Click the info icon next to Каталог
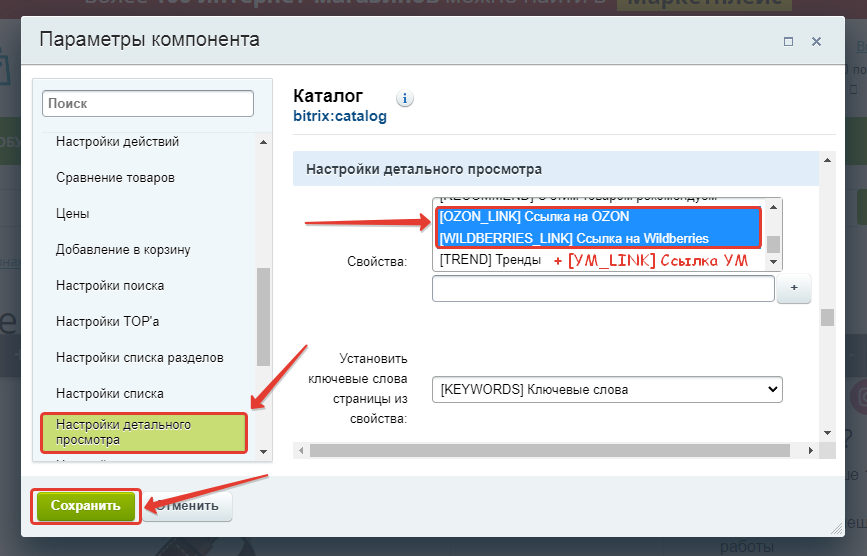Viewport: 867px width, 556px height. 405,98
